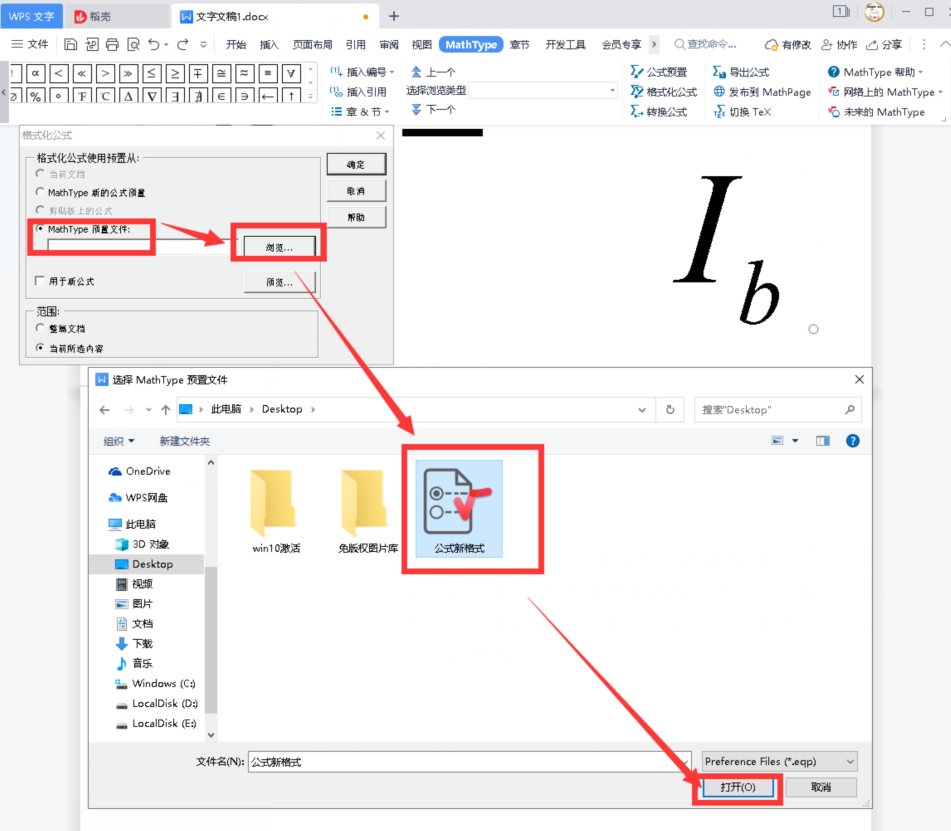Open the 免版权图片库 folder

[368, 511]
